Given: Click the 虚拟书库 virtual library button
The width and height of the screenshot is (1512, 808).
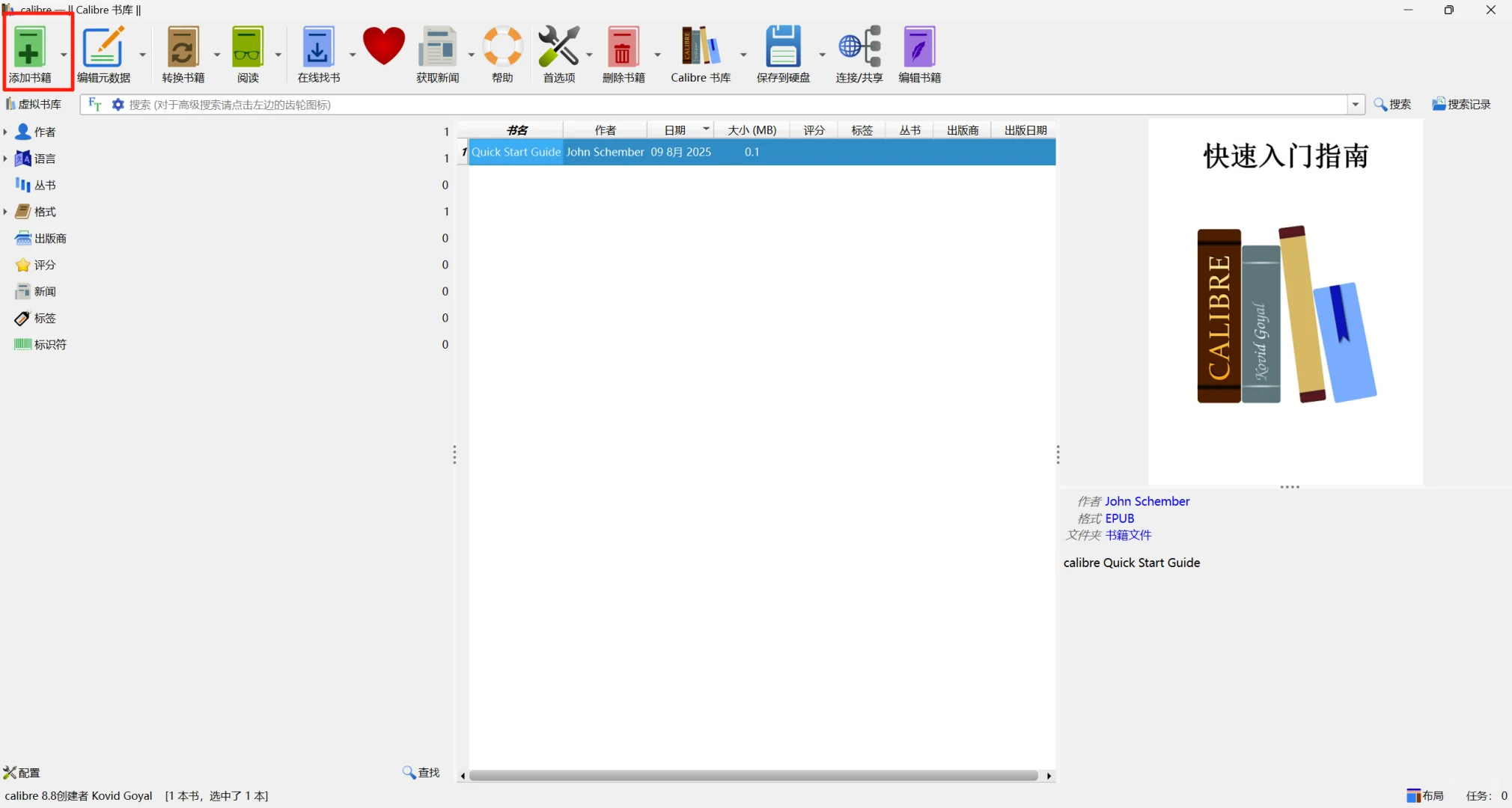Looking at the screenshot, I should [x=34, y=104].
